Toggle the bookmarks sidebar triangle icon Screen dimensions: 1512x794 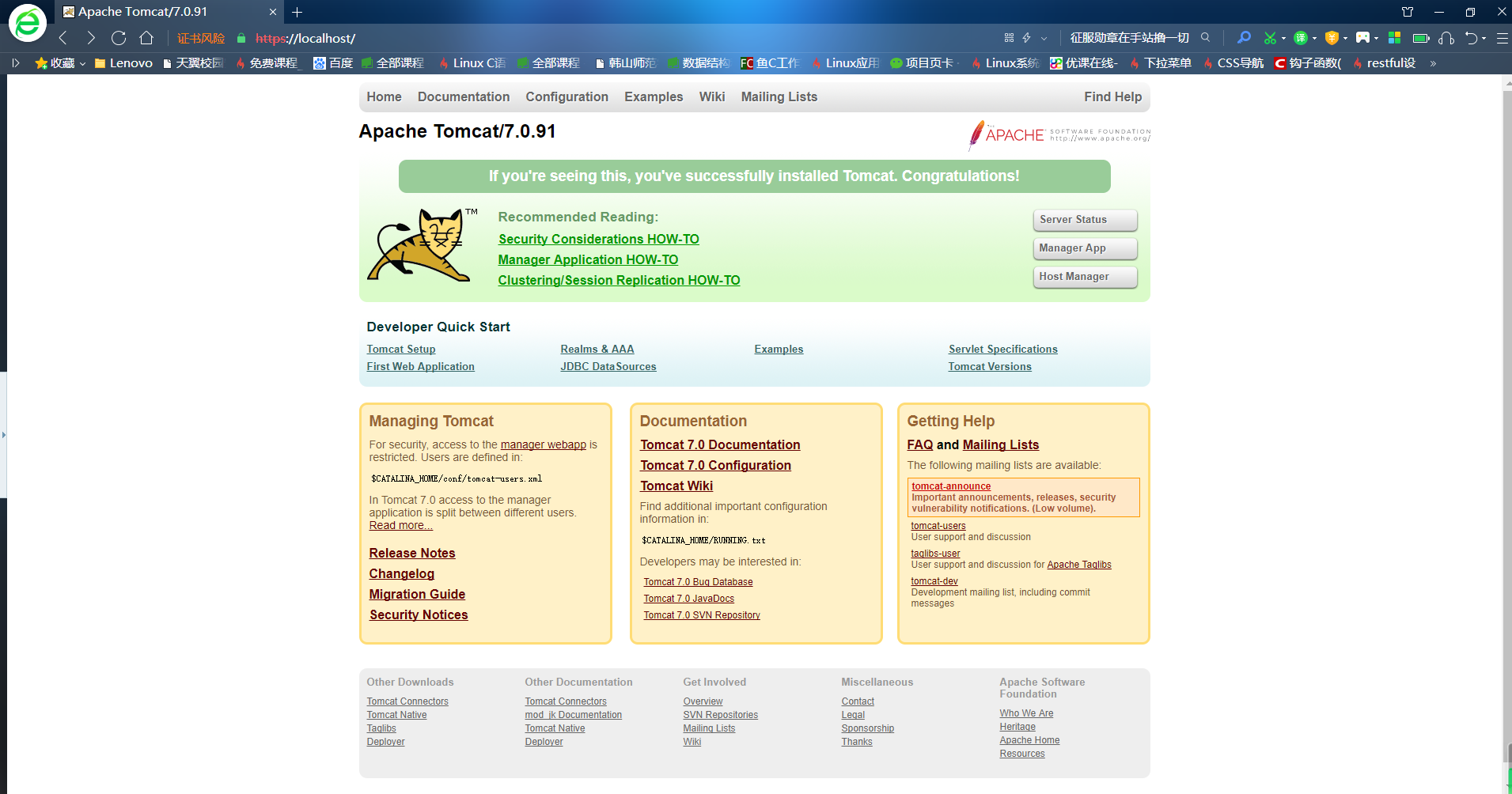15,62
